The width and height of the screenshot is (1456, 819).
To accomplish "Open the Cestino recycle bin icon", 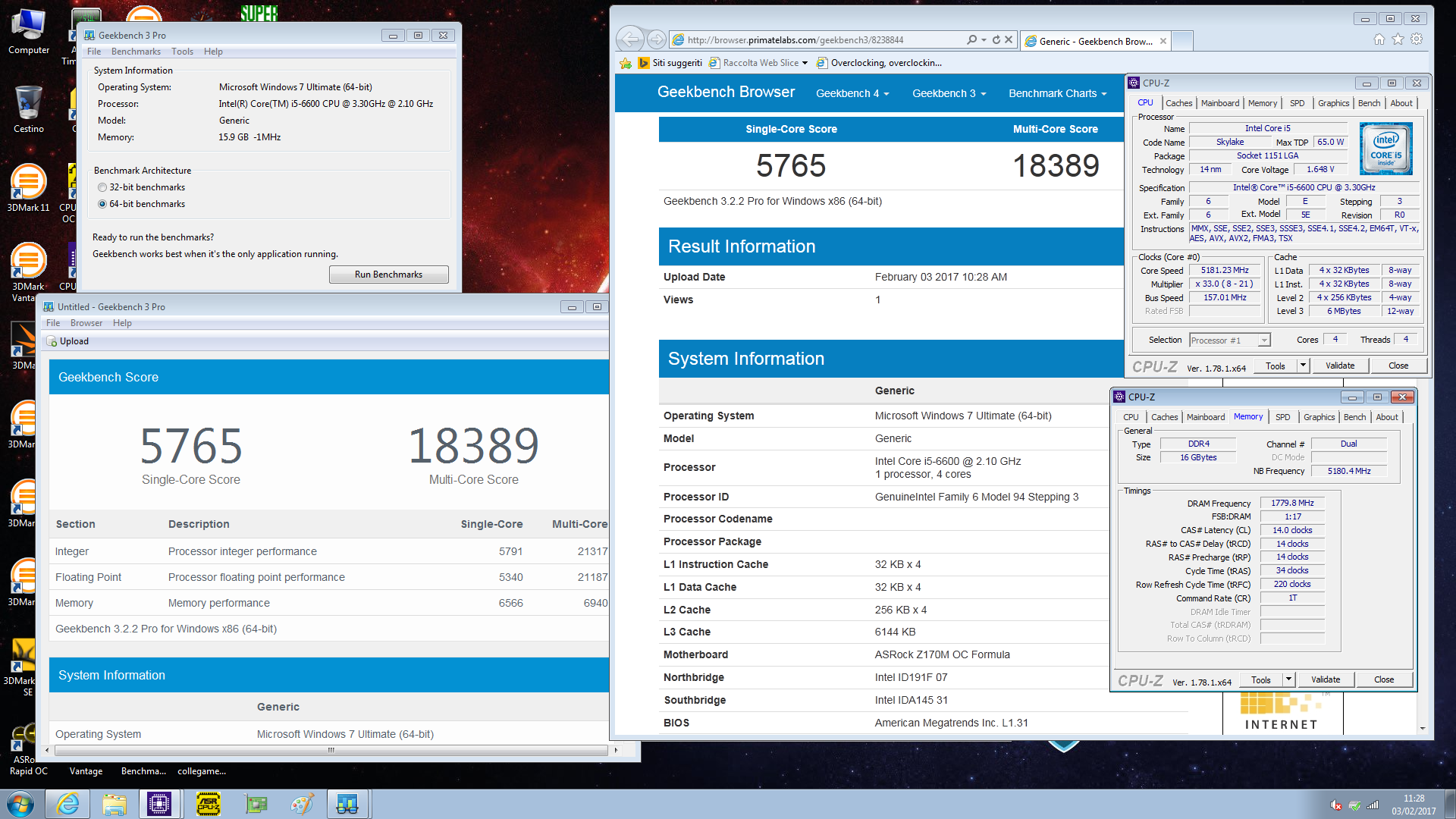I will (28, 110).
